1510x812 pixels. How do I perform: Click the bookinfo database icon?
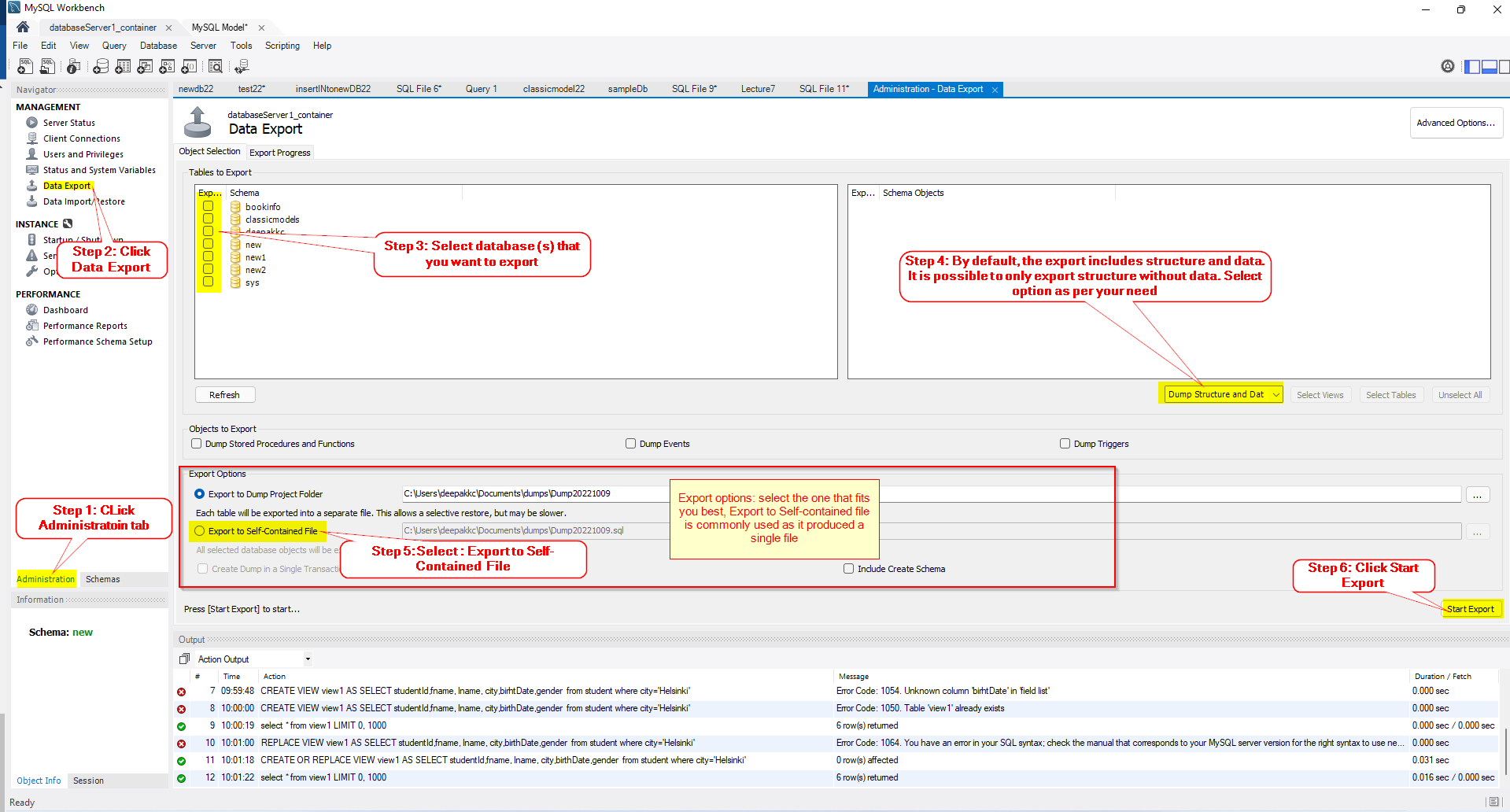235,207
